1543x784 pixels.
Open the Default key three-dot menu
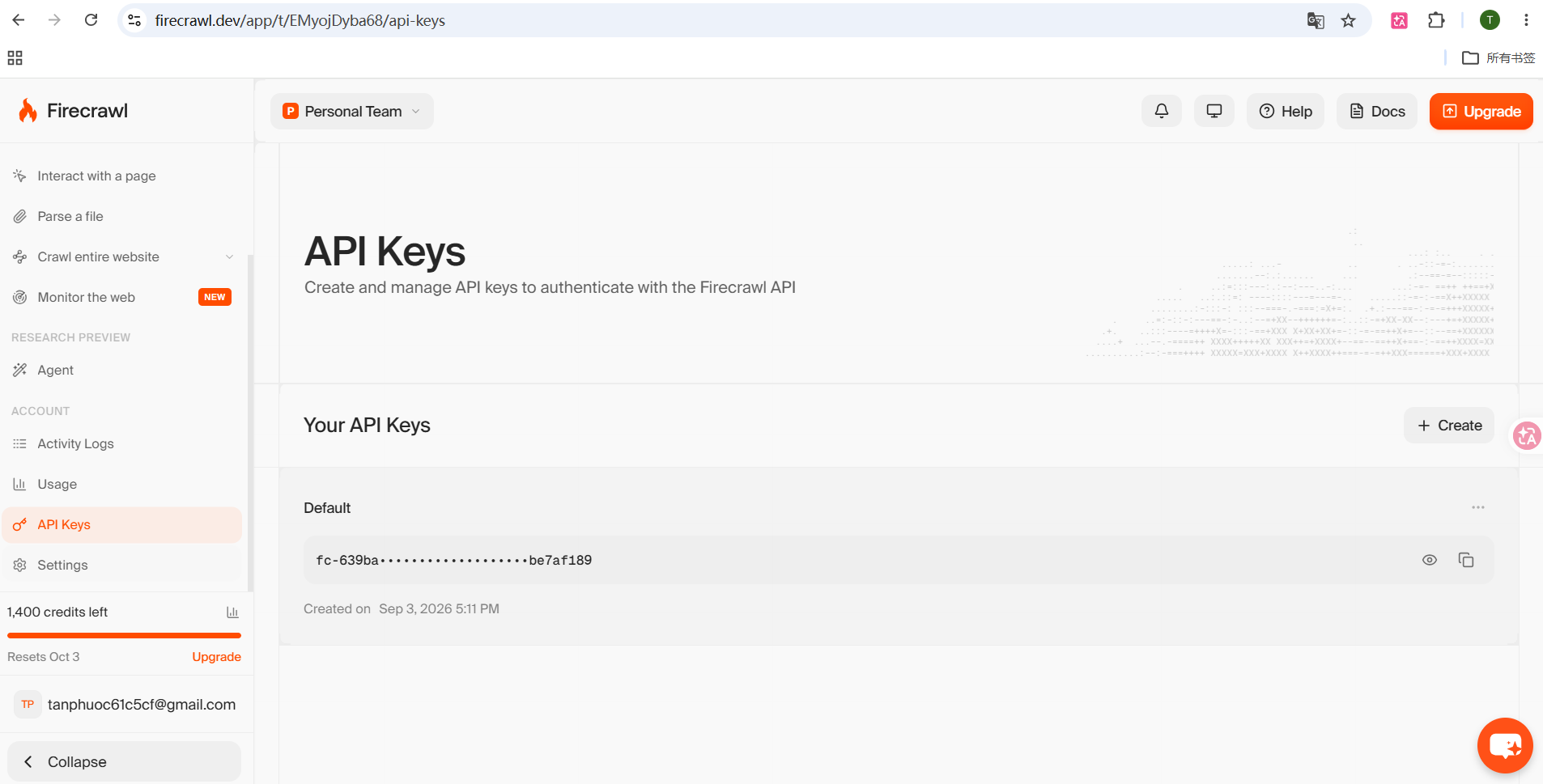(x=1478, y=507)
